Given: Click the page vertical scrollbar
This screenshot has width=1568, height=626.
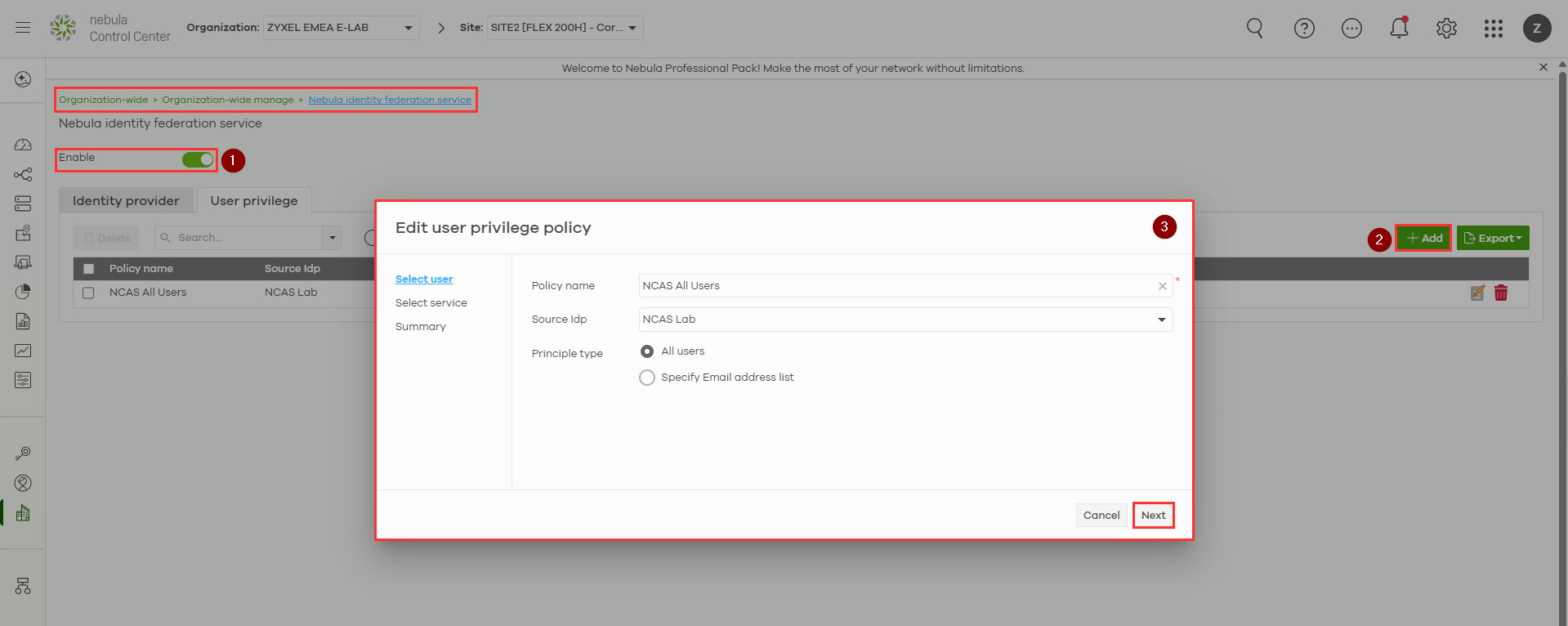Looking at the screenshot, I should (x=1562, y=343).
